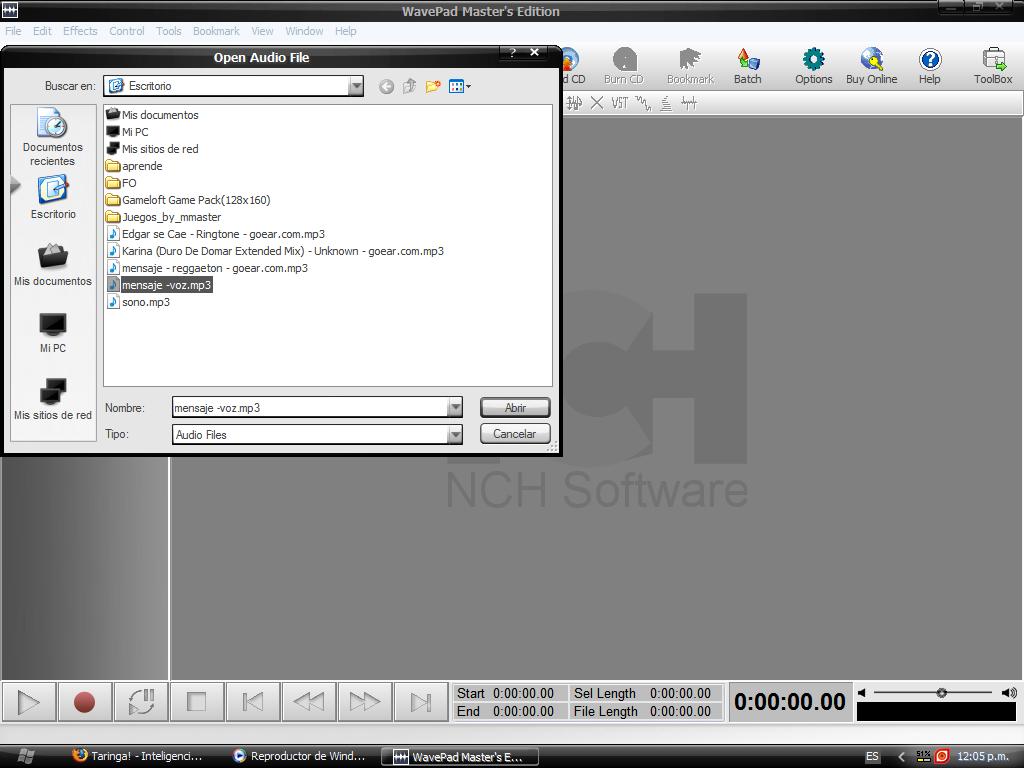This screenshot has height=768, width=1024.
Task: Switch to the Taringa! Firefox taskbar button
Action: [137, 756]
